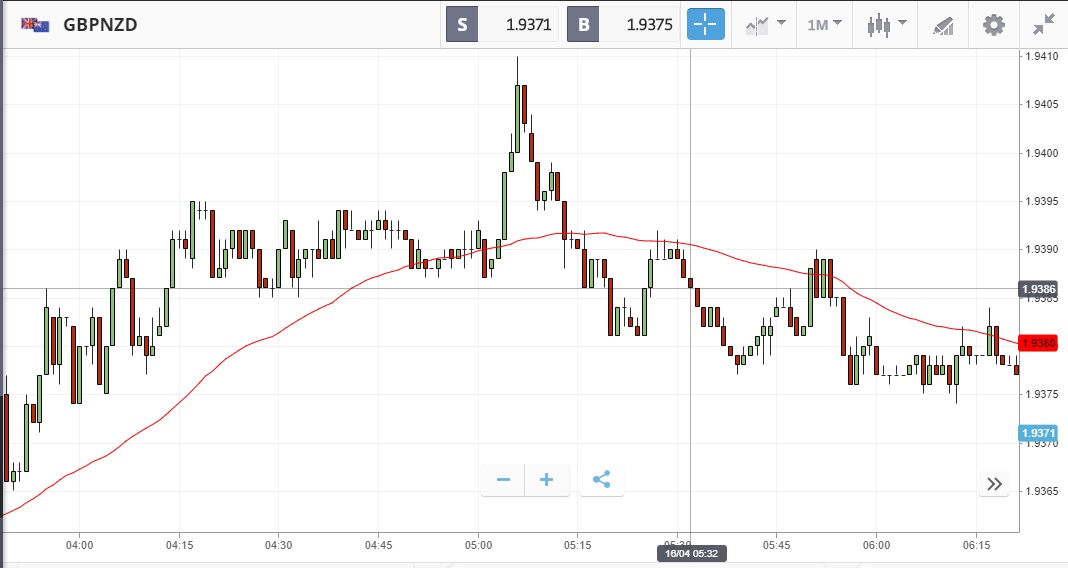The image size is (1068, 568).
Task: Click the buy price 1.9375
Action: click(649, 25)
